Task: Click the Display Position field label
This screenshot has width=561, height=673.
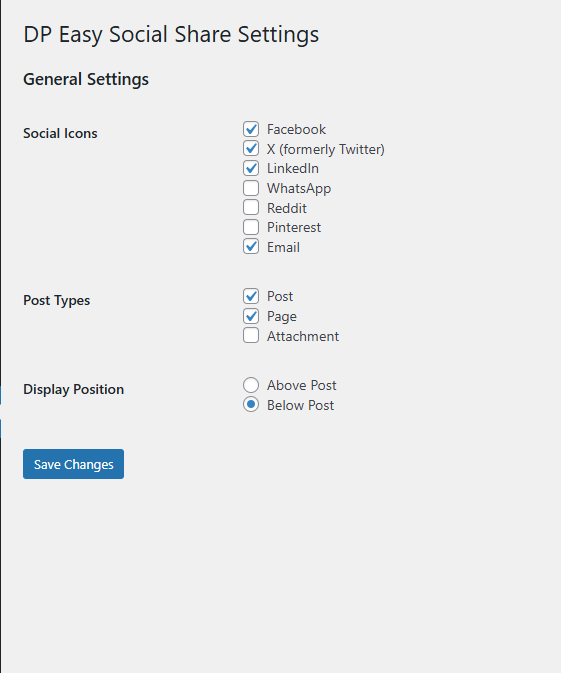Action: tap(73, 389)
